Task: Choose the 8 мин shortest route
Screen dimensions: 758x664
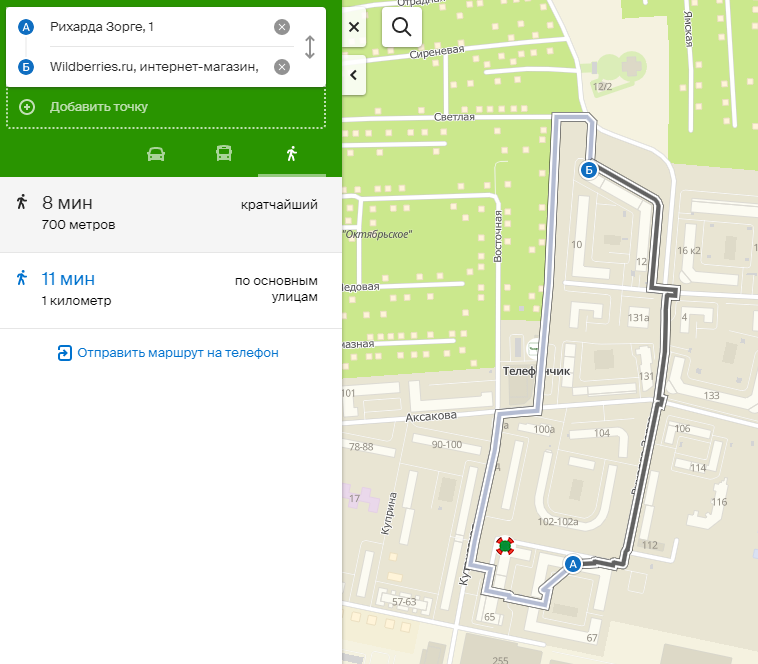Action: [x=170, y=213]
